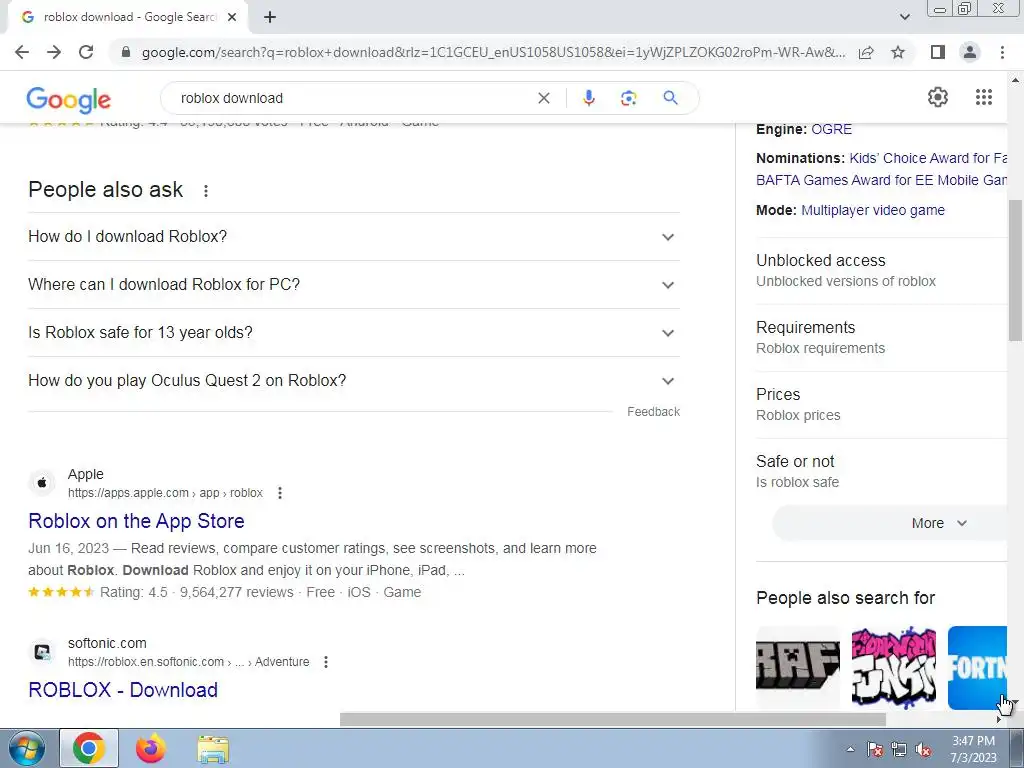Open the tab search dropdown arrow

pos(904,17)
